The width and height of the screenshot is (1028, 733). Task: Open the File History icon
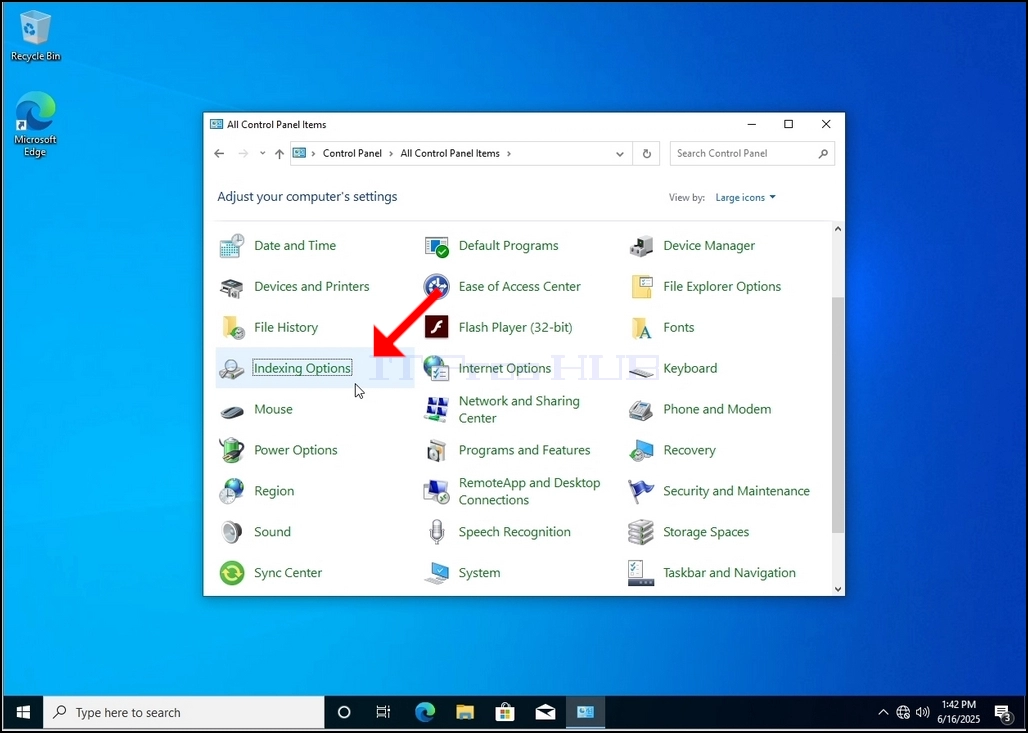click(x=233, y=327)
